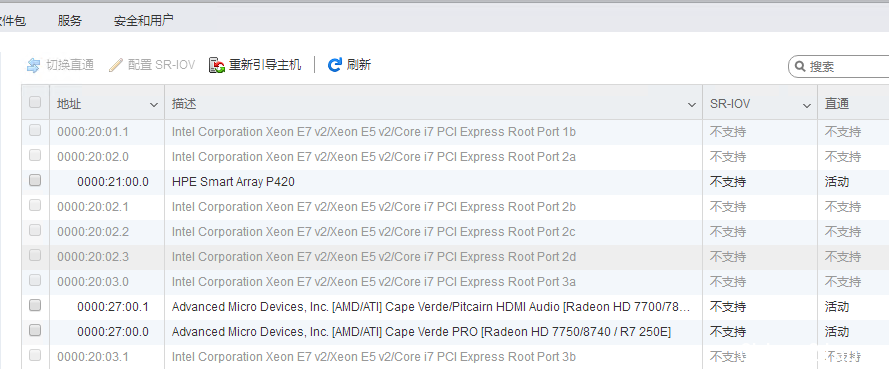Open the 描述 column dropdown arrow
The height and width of the screenshot is (369, 889).
click(x=692, y=105)
